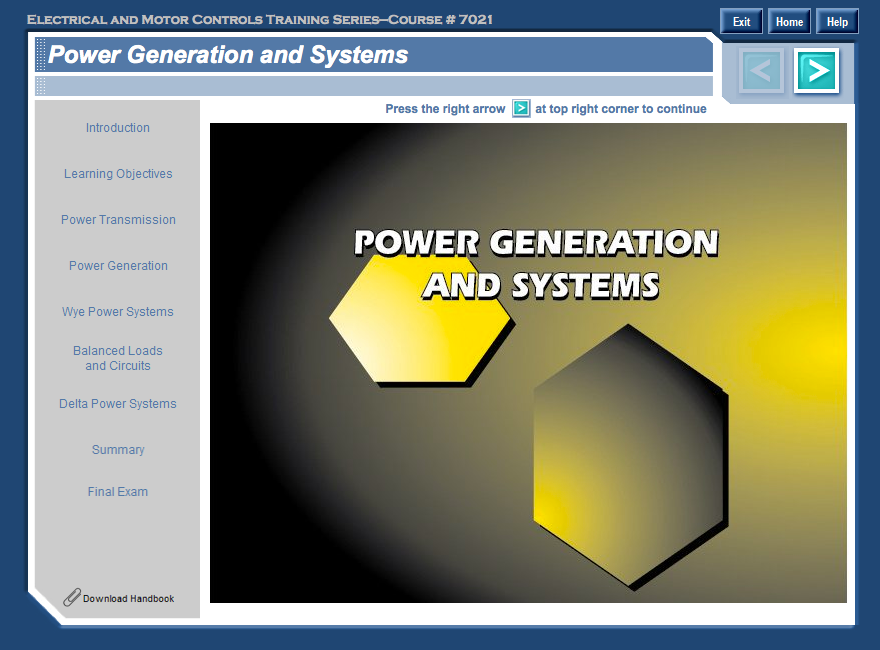Open the Help button
Image resolution: width=880 pixels, height=650 pixels.
tap(837, 21)
